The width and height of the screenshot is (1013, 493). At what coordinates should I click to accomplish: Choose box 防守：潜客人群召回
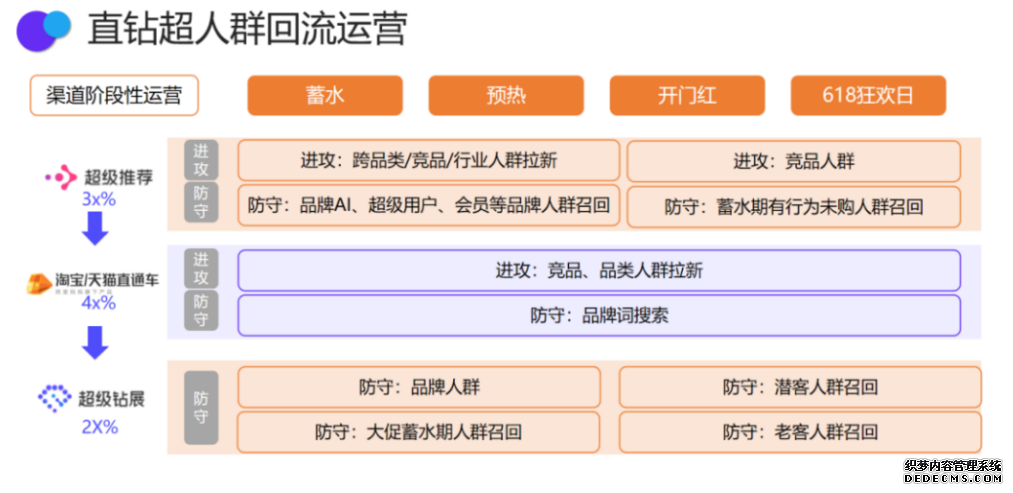800,387
